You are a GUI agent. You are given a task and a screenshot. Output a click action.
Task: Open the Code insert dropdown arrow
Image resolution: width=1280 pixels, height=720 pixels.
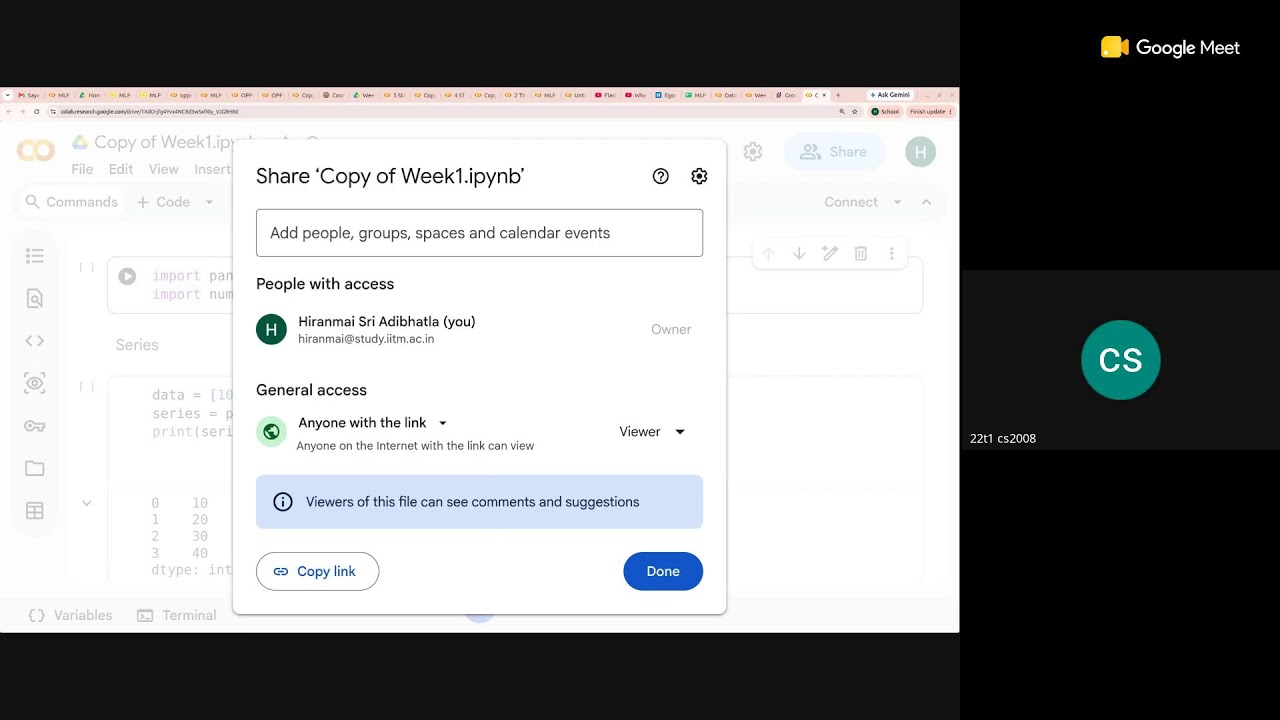pyautogui.click(x=209, y=202)
